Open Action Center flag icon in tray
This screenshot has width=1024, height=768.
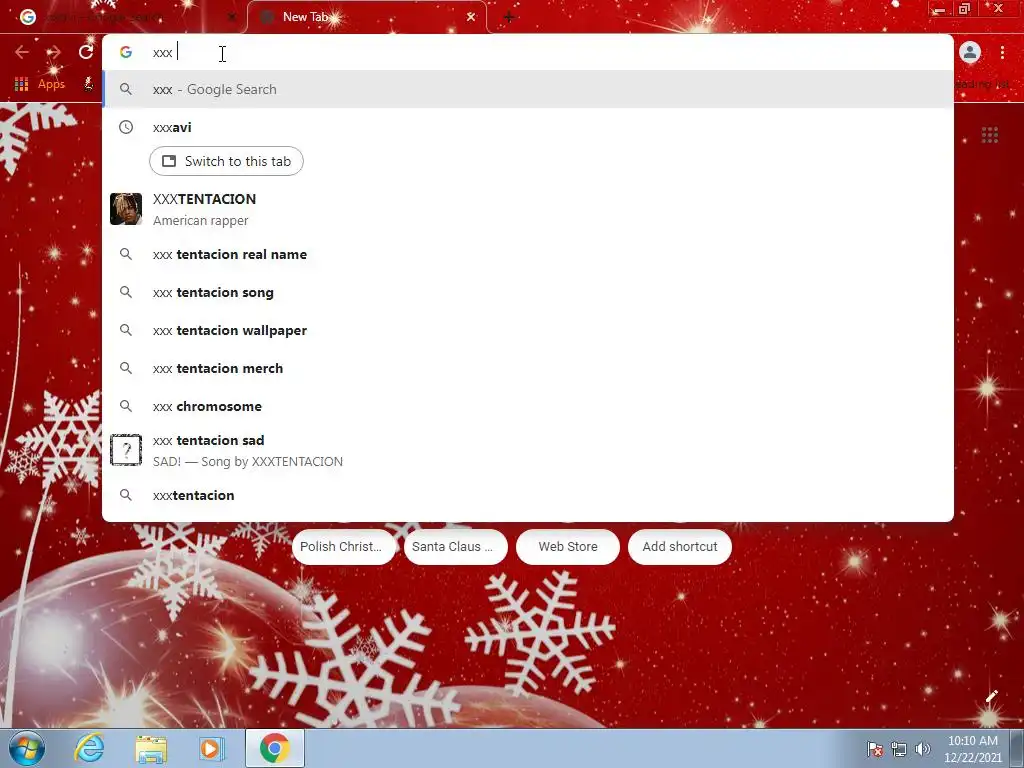coord(874,749)
